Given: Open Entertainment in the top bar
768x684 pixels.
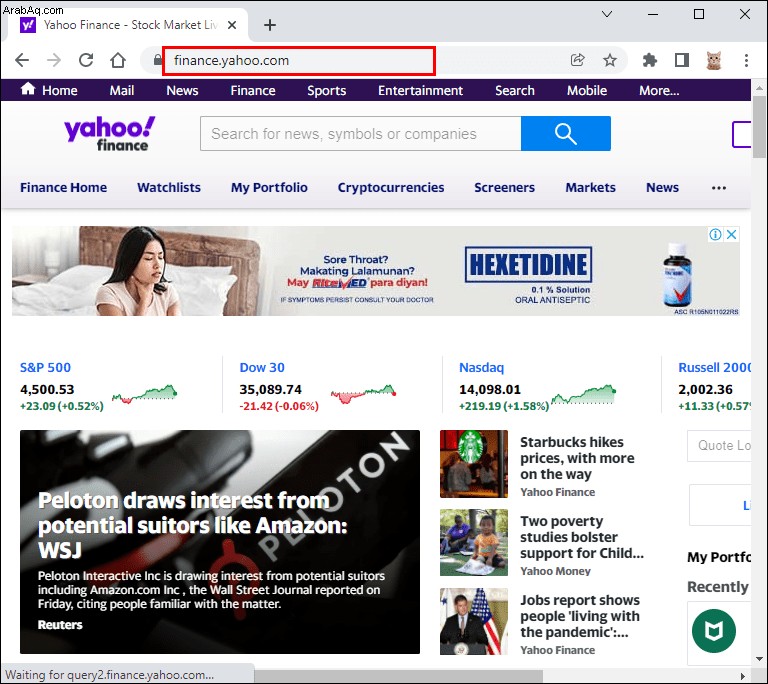Looking at the screenshot, I should tap(420, 90).
